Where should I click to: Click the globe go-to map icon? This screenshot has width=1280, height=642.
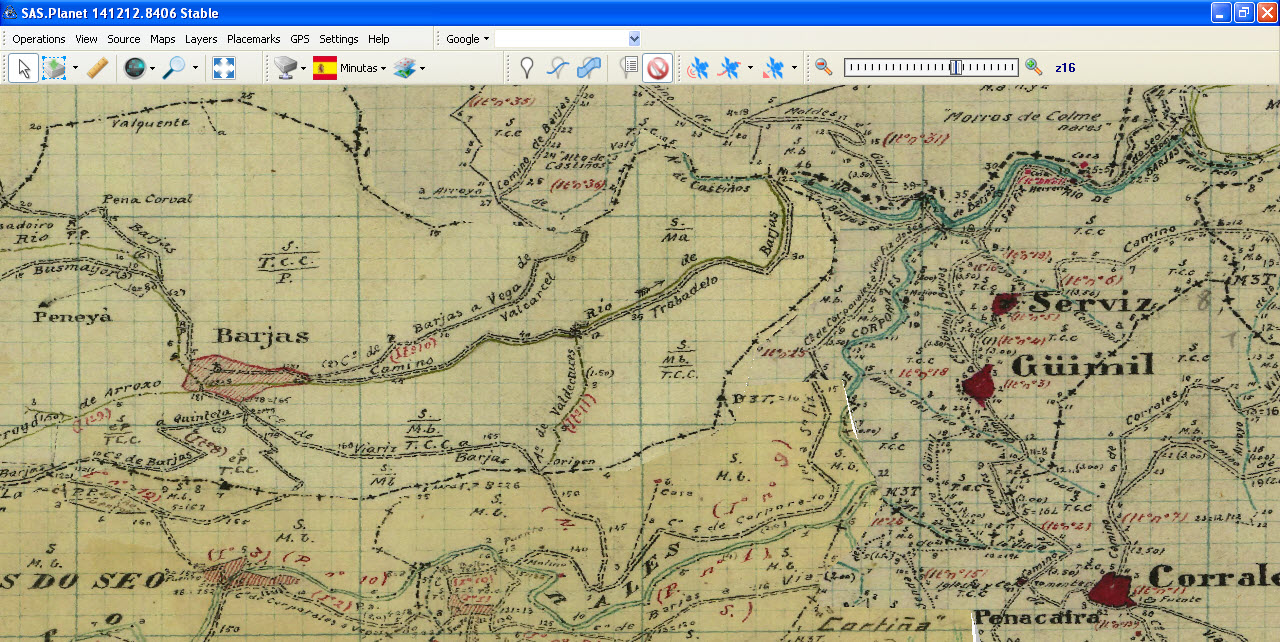click(134, 68)
